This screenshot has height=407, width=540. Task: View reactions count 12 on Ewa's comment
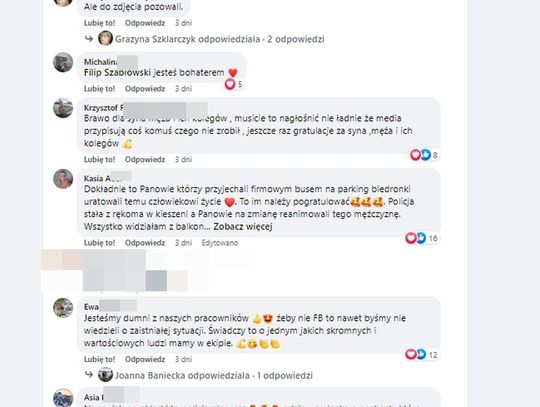[x=422, y=354]
